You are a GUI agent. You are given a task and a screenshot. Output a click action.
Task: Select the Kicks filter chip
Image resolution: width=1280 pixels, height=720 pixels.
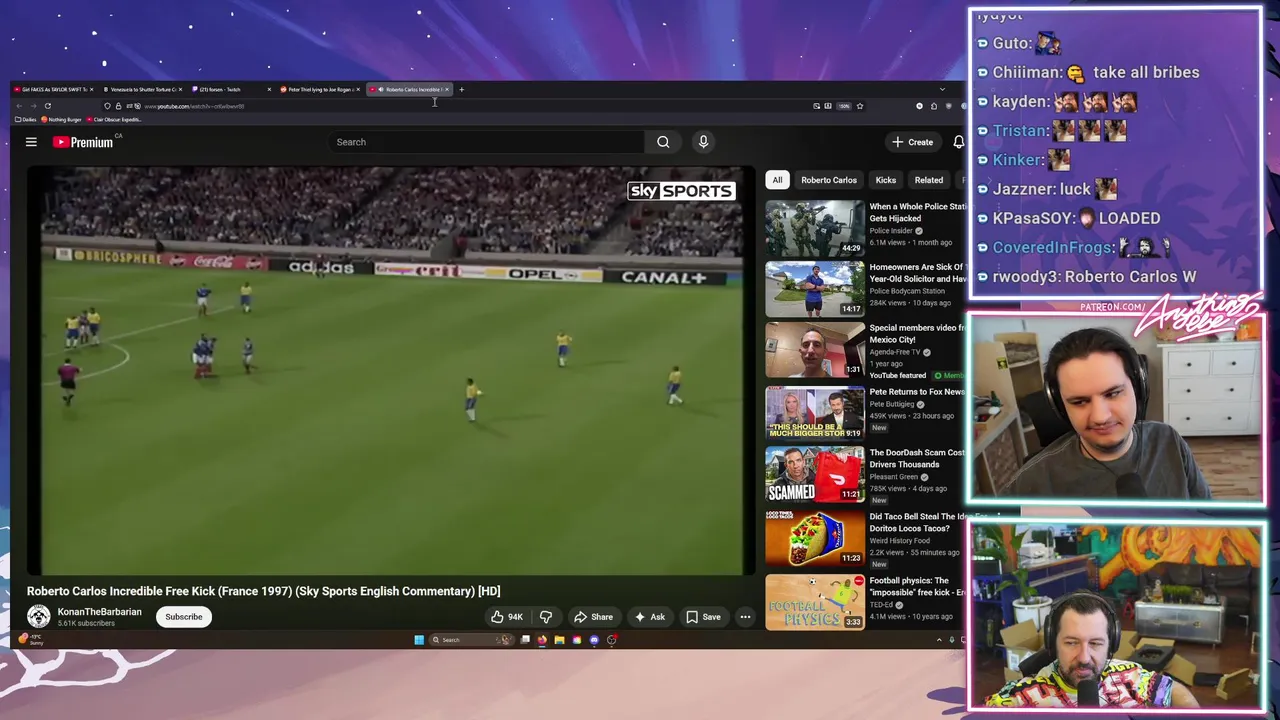click(x=886, y=180)
